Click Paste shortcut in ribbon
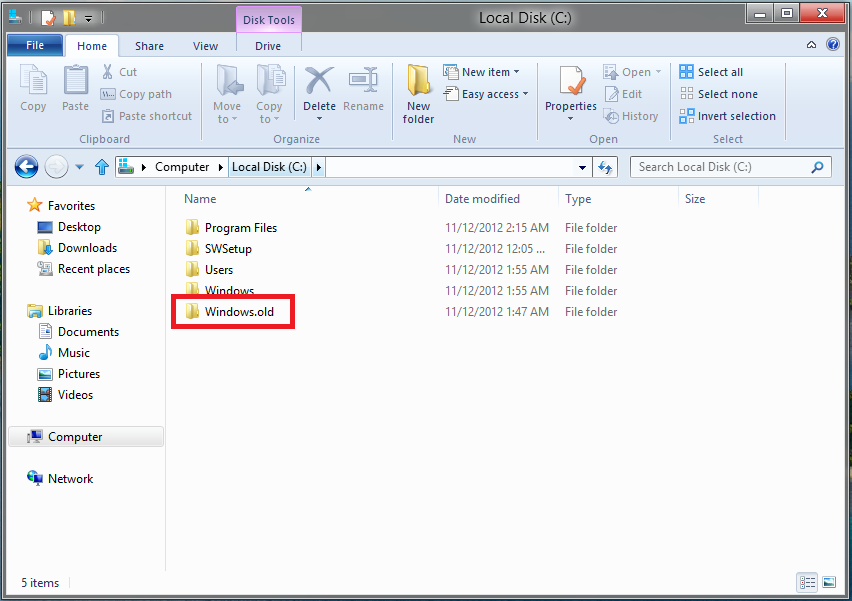The image size is (852, 601). point(147,116)
